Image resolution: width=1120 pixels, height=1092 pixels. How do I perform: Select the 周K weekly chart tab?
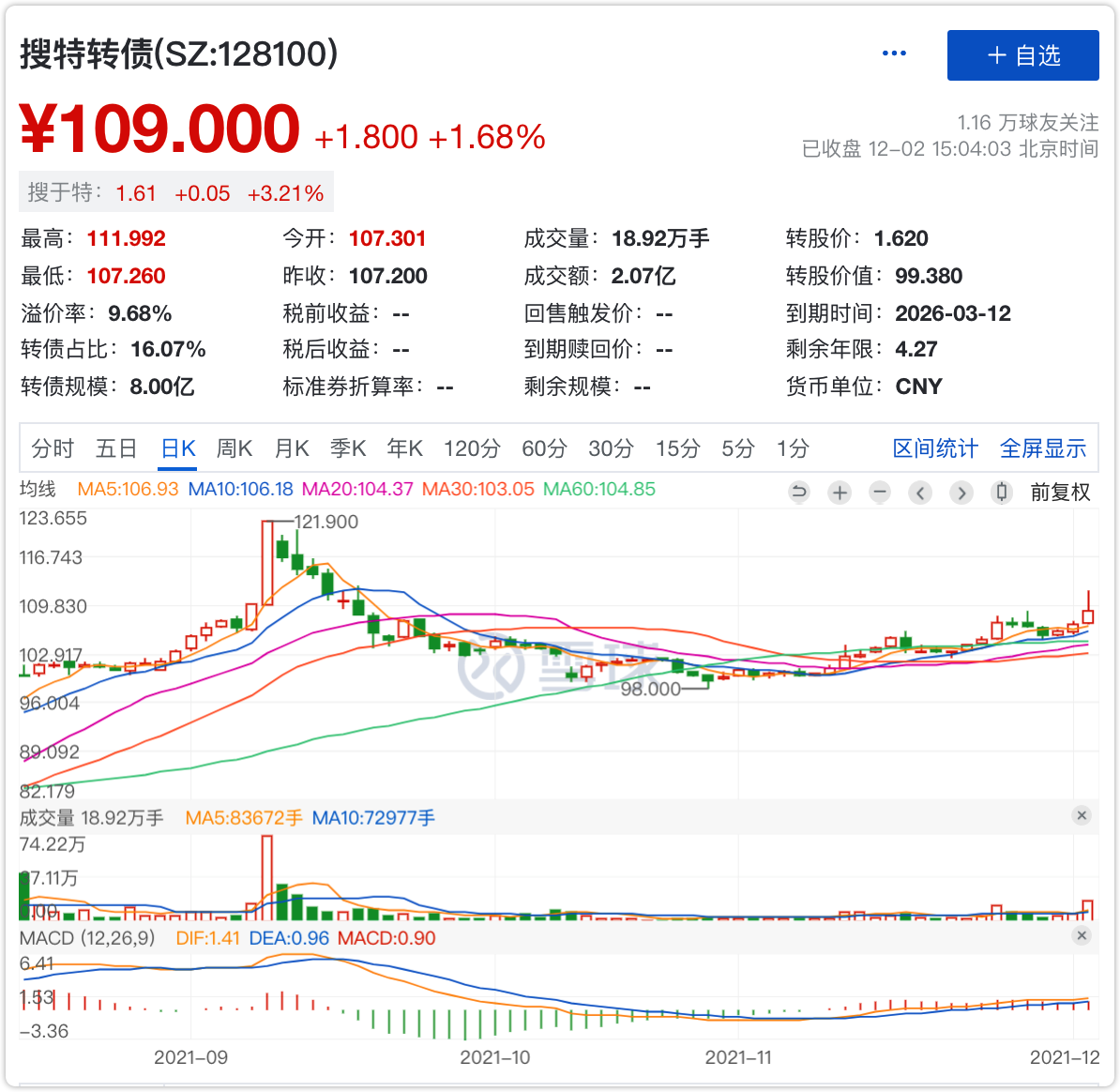click(235, 448)
